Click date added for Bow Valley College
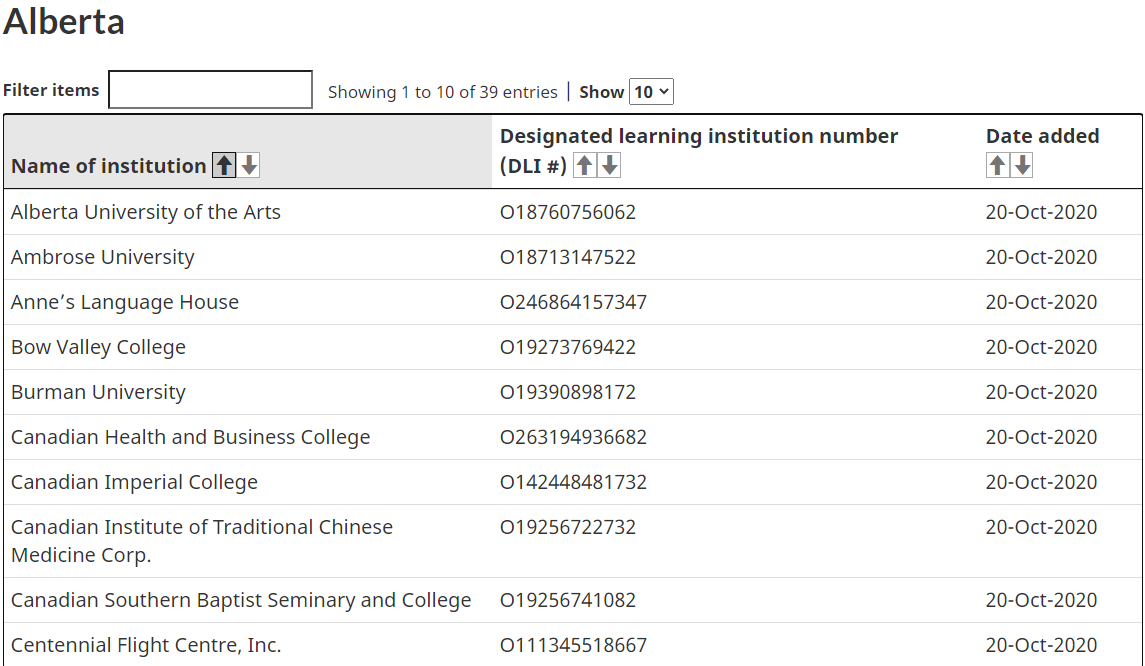 pos(1041,347)
